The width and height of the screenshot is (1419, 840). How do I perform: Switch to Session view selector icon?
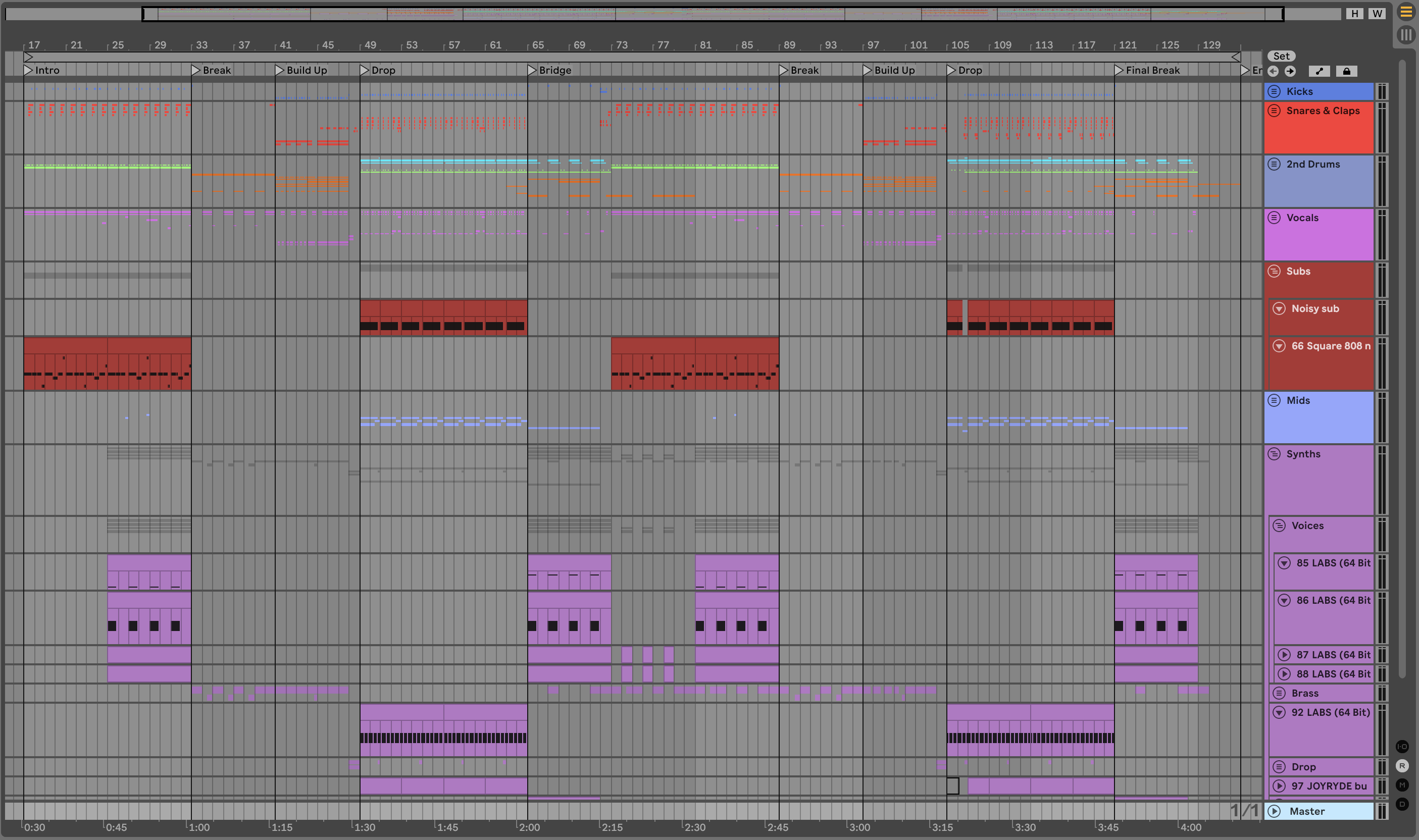(1405, 35)
